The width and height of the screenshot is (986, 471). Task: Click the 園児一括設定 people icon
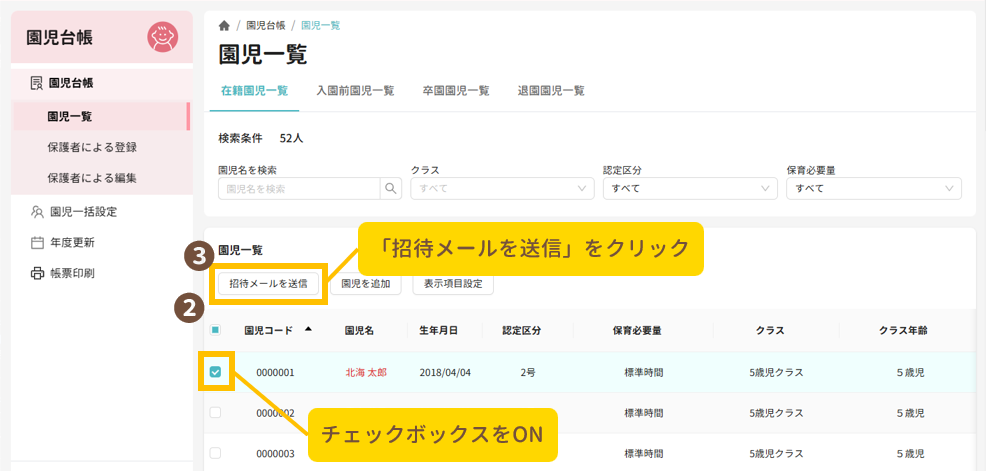pyautogui.click(x=36, y=211)
